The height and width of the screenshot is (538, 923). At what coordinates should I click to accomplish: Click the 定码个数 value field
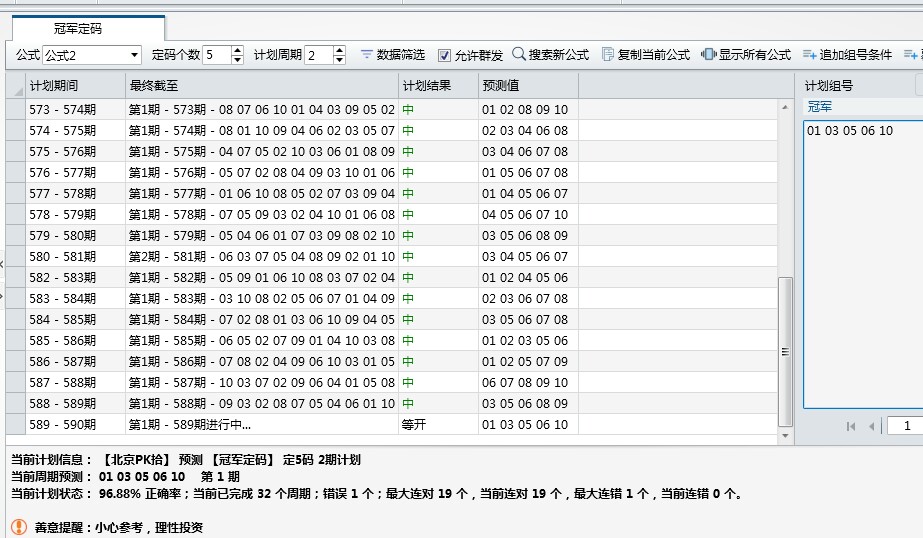click(217, 55)
